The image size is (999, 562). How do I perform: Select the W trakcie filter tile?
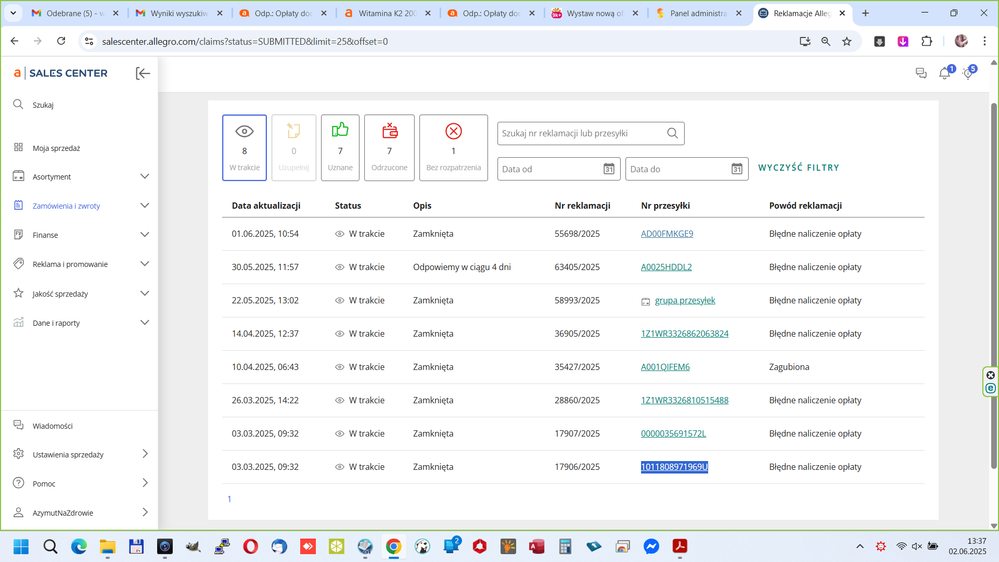(245, 148)
